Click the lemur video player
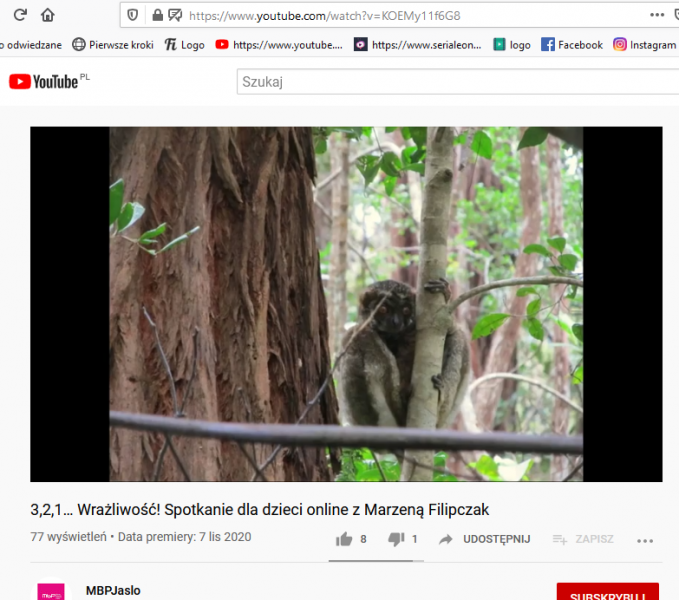 point(346,304)
